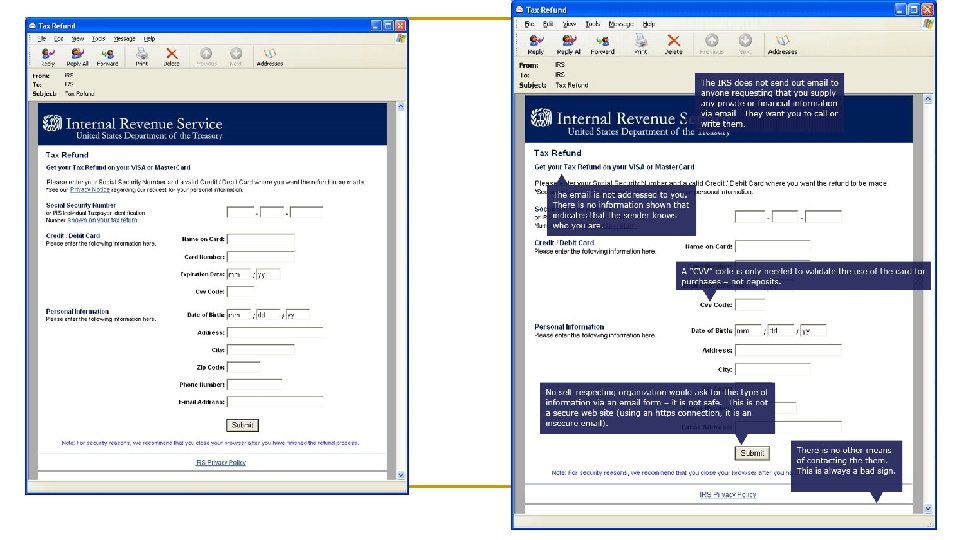Focus last Social Security Number box, left window
The width and height of the screenshot is (960, 540).
point(306,212)
